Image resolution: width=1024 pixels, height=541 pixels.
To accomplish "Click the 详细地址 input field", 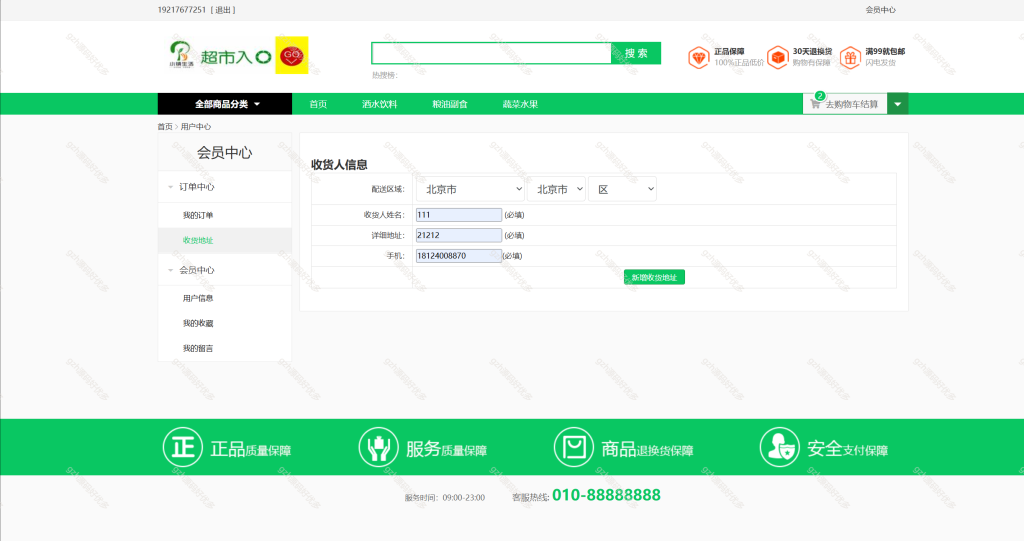I will coord(458,235).
